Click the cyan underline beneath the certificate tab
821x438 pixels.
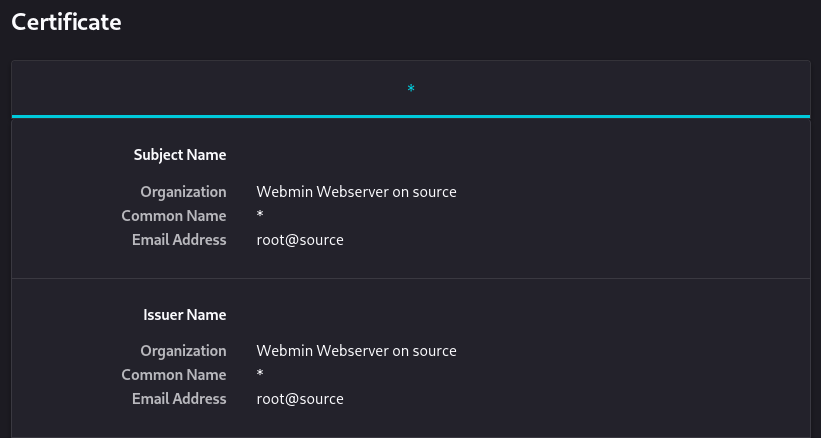click(x=410, y=116)
